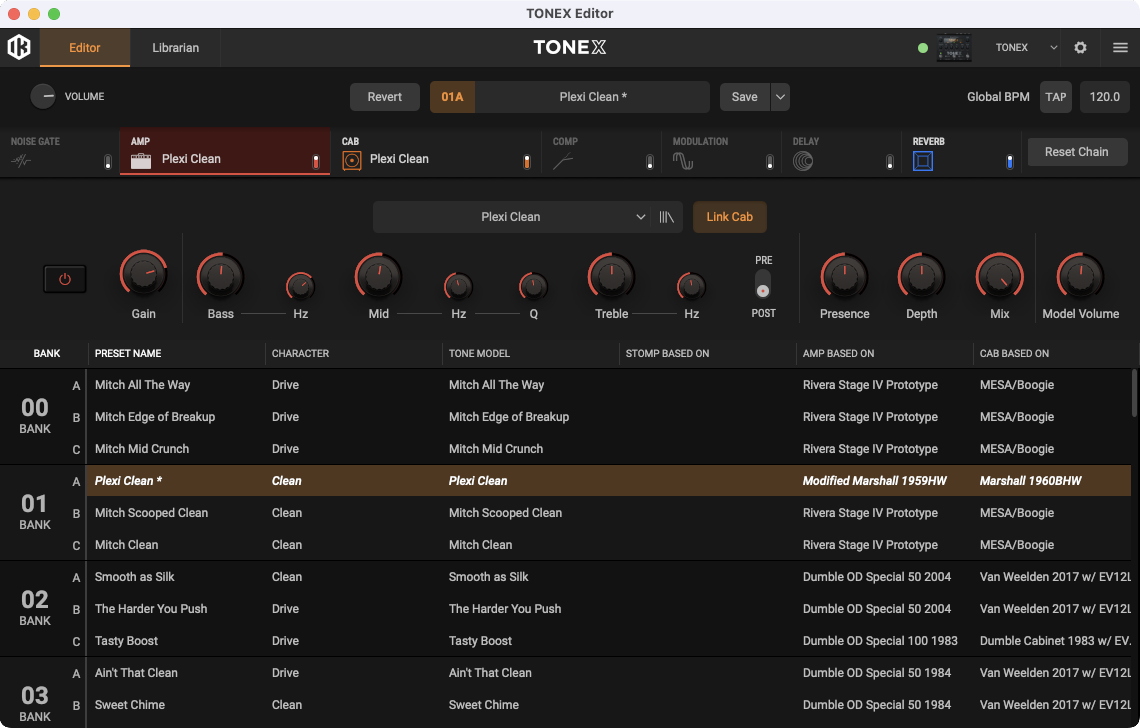Toggle the amp power button
The width and height of the screenshot is (1140, 728).
(65, 280)
